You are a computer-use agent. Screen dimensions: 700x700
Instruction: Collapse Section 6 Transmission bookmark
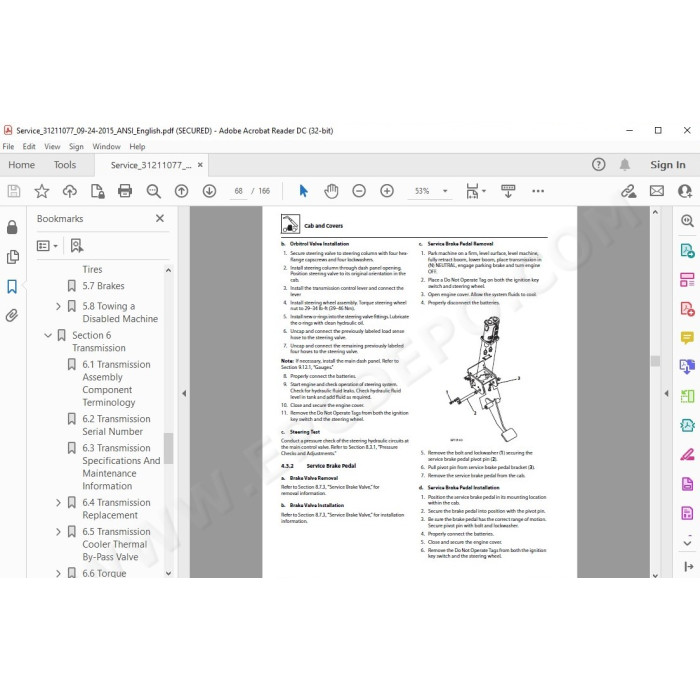click(48, 335)
